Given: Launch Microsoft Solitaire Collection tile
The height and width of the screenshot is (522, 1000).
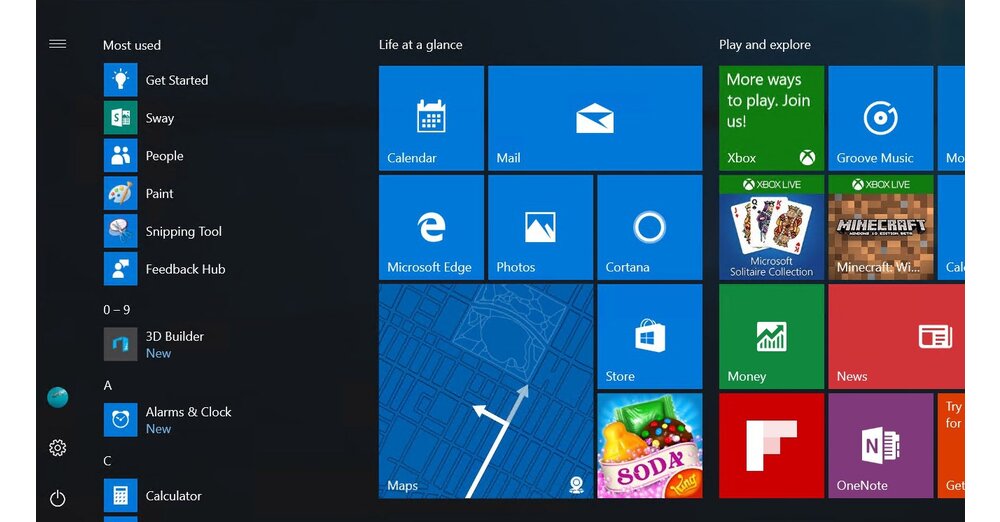Looking at the screenshot, I should point(772,227).
